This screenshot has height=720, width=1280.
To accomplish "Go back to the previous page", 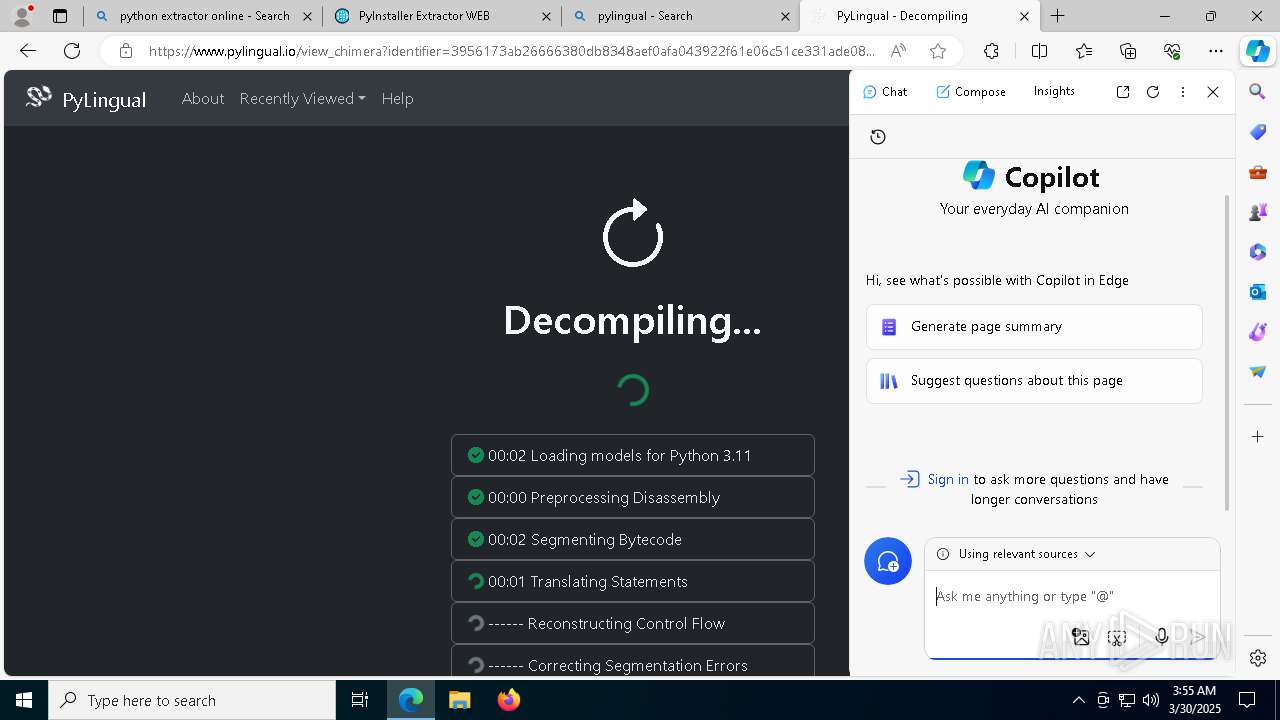I will (x=28, y=51).
